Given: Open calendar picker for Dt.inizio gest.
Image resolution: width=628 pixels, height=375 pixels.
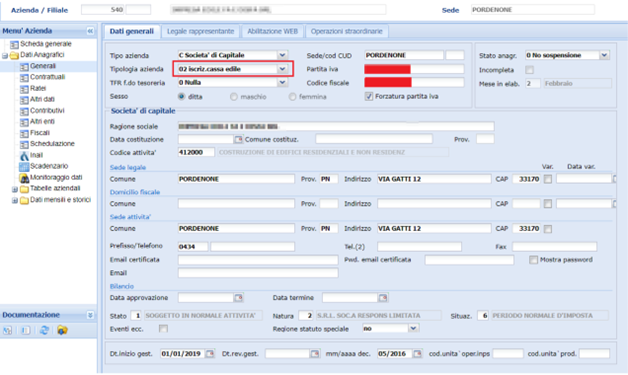Looking at the screenshot, I should click(x=209, y=354).
